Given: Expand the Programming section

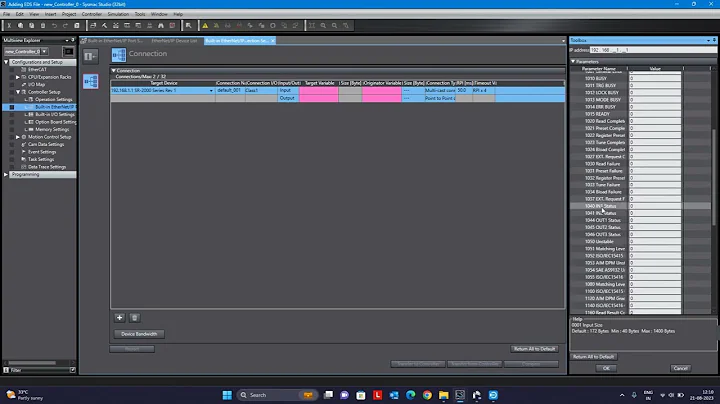Looking at the screenshot, I should point(6,174).
